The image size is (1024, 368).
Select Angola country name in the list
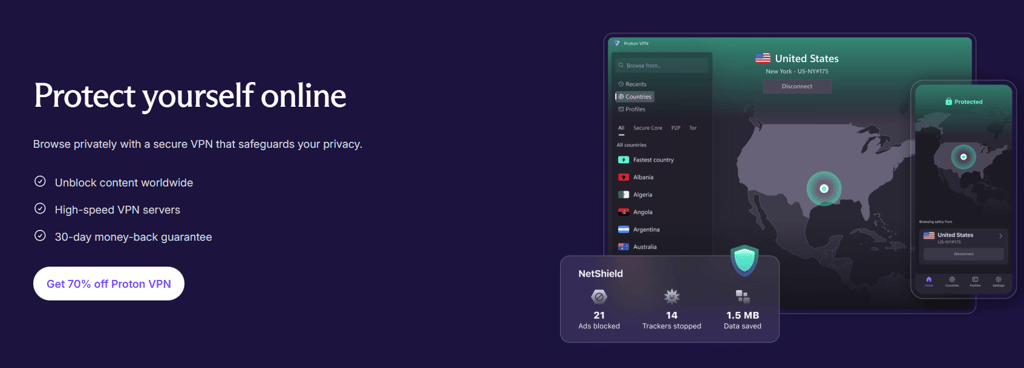643,212
